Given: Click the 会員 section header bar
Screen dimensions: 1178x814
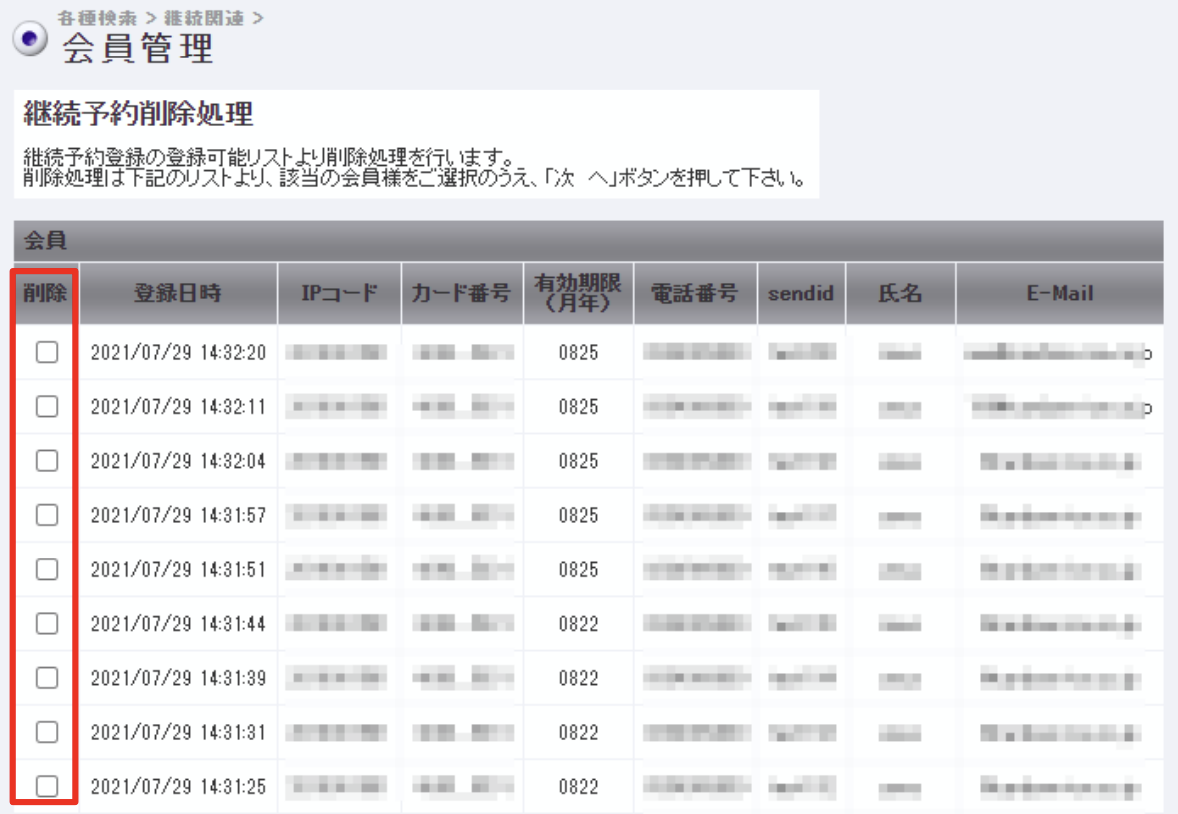Looking at the screenshot, I should point(588,241).
